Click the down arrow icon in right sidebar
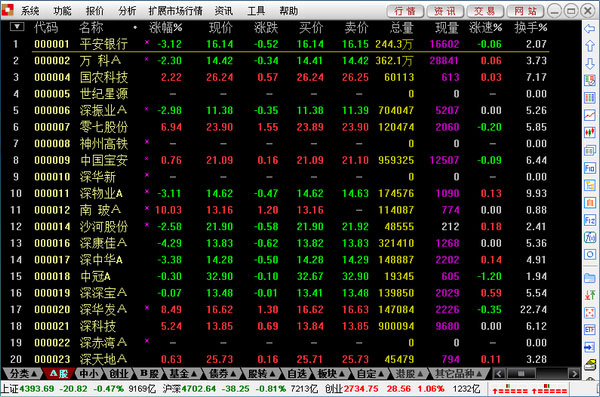Viewport: 600px width, 397px height. click(x=590, y=63)
